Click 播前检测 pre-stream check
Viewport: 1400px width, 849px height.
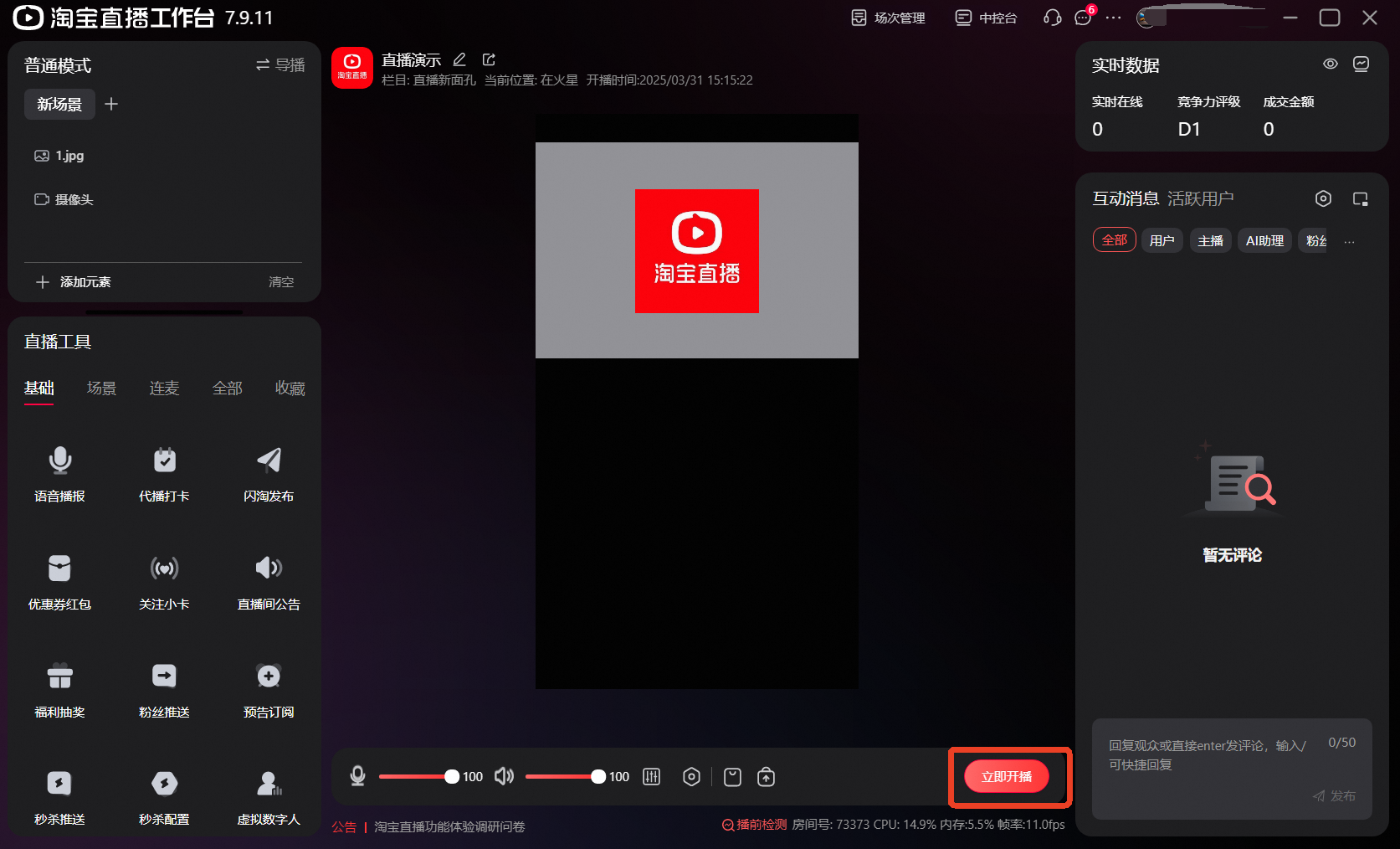pyautogui.click(x=754, y=825)
